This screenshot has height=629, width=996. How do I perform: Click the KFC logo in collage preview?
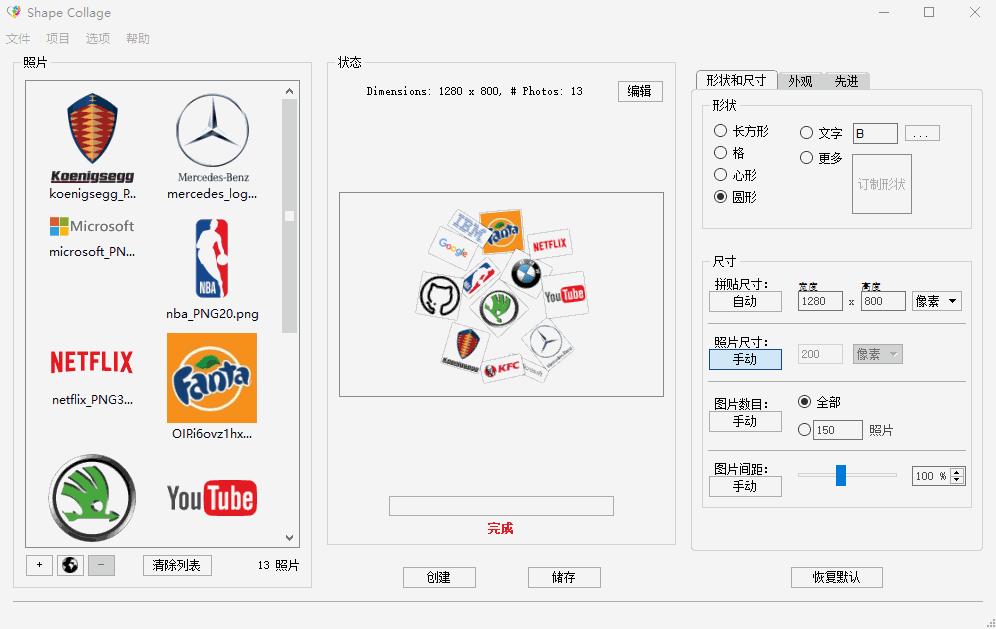pos(502,369)
